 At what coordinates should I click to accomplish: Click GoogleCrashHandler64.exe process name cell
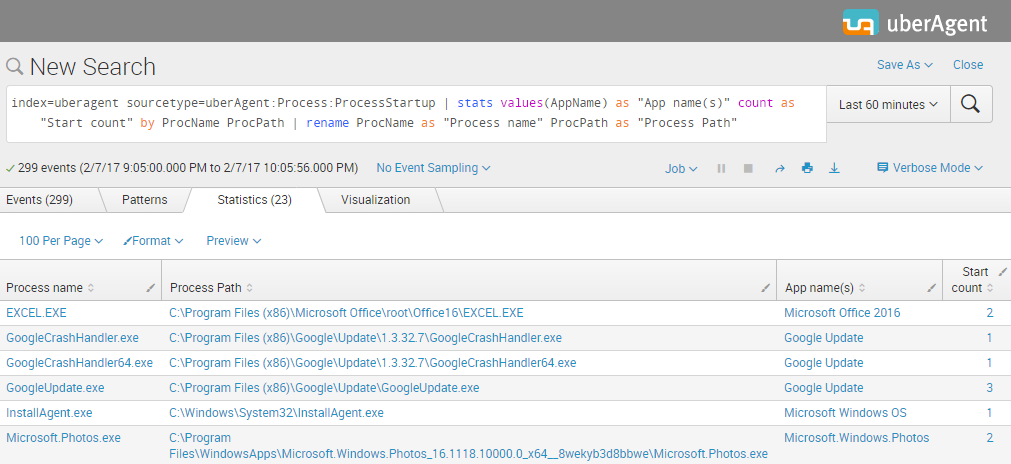pyautogui.click(x=79, y=363)
